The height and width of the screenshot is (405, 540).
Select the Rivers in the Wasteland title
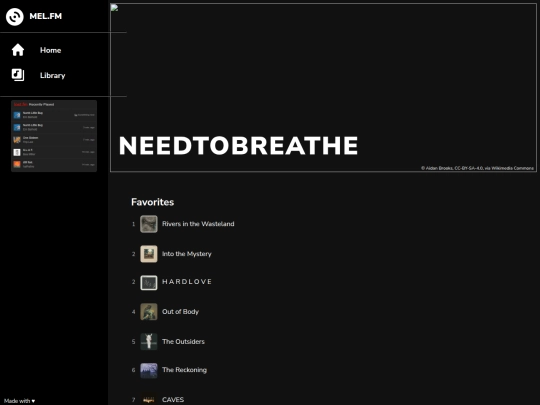point(198,224)
